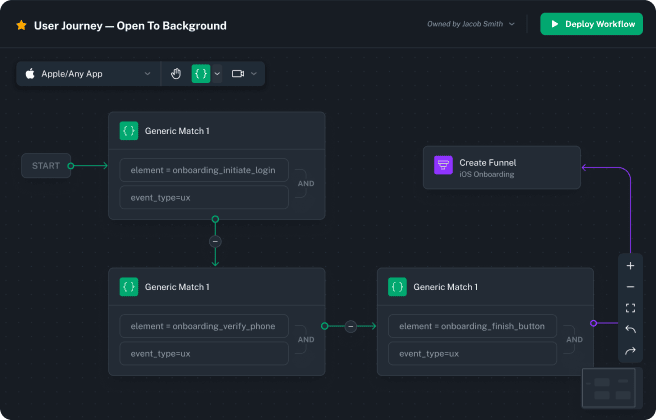Click the START node

tap(46, 166)
